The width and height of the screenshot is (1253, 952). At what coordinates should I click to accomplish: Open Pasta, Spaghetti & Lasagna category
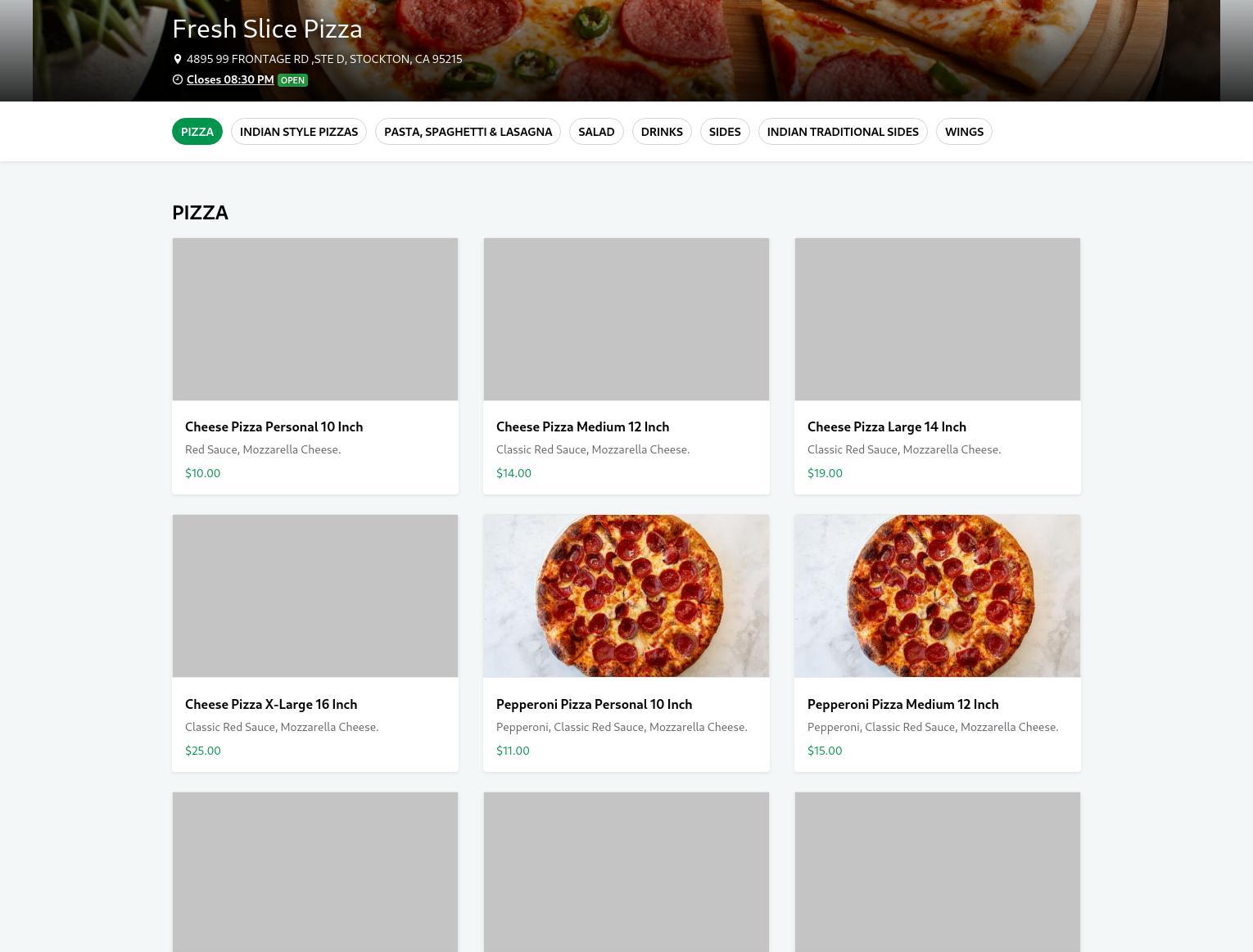pos(468,132)
